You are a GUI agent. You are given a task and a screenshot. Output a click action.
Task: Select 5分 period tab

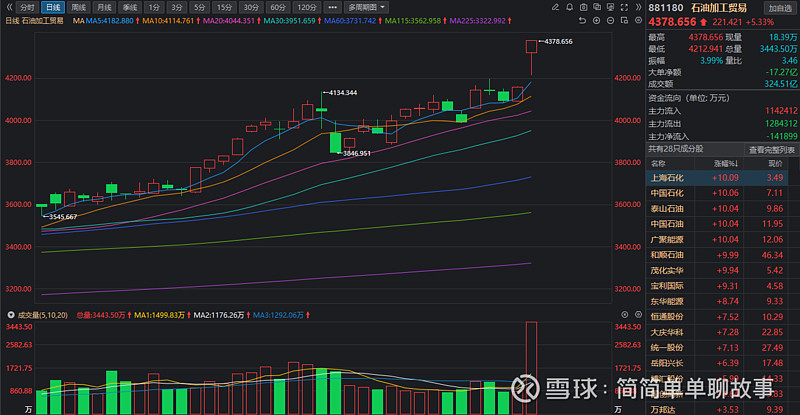click(199, 7)
